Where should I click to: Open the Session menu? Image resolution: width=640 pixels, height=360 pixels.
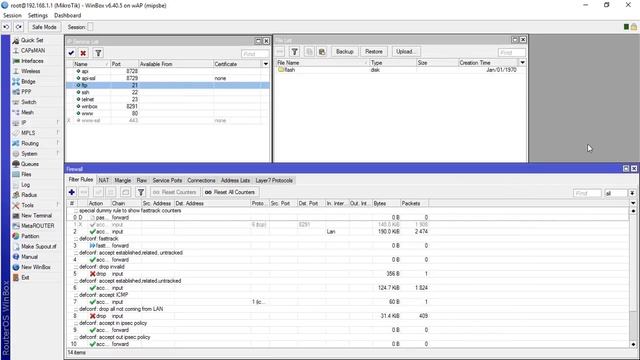(x=12, y=16)
